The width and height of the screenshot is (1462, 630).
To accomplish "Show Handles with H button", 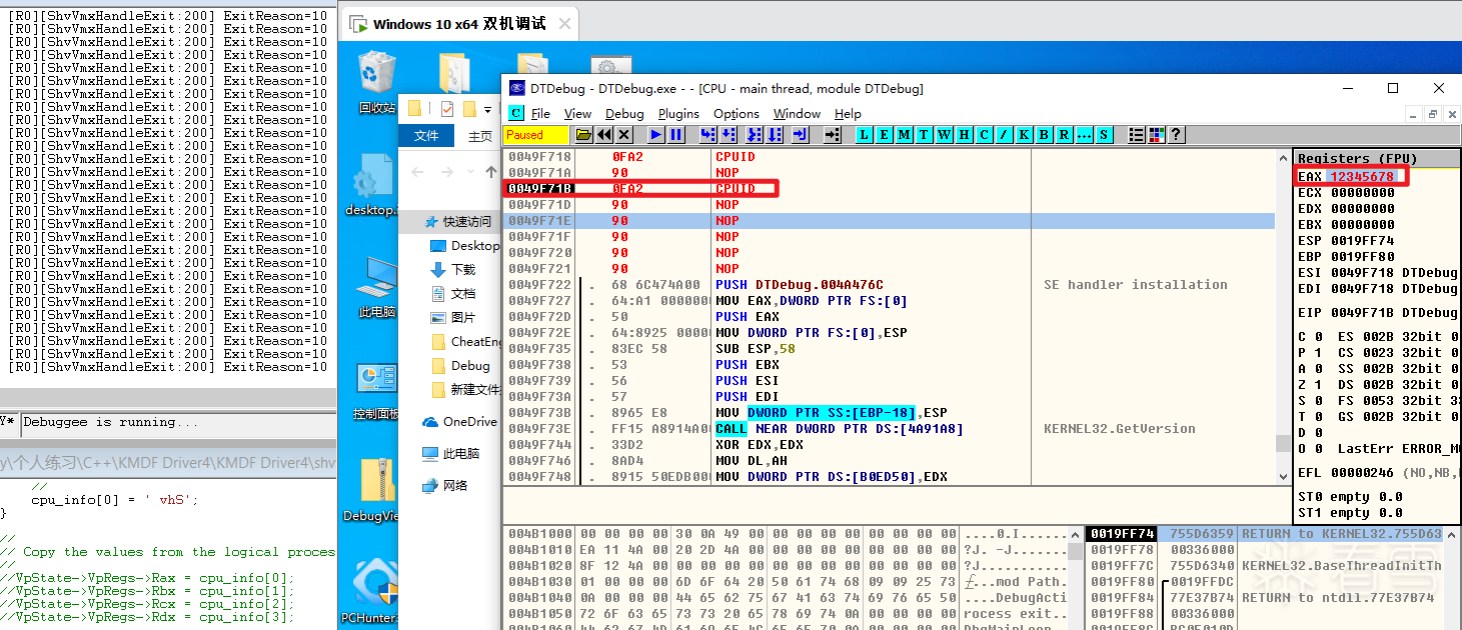I will click(x=964, y=134).
